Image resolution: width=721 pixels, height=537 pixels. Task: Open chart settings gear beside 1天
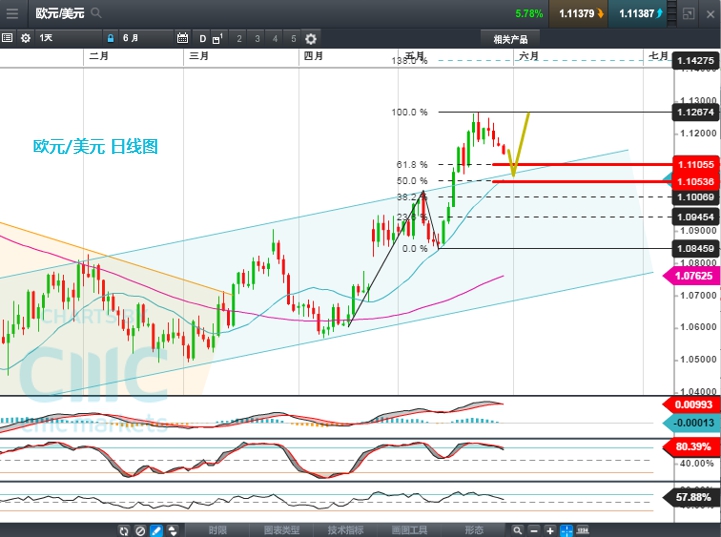point(25,38)
